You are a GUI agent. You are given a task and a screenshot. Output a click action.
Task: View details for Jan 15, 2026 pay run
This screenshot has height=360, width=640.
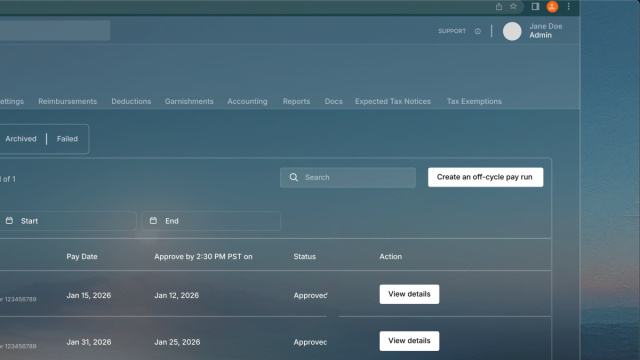(x=409, y=294)
